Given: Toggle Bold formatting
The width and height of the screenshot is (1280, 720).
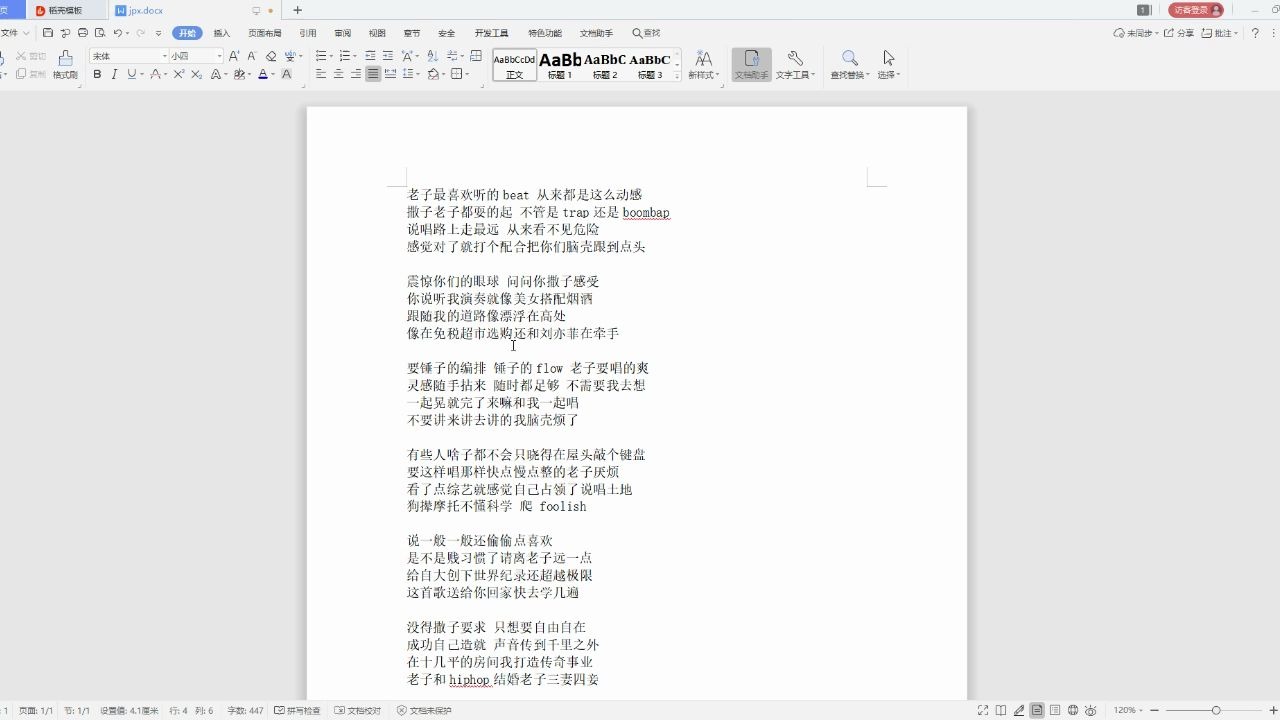Looking at the screenshot, I should [97, 74].
